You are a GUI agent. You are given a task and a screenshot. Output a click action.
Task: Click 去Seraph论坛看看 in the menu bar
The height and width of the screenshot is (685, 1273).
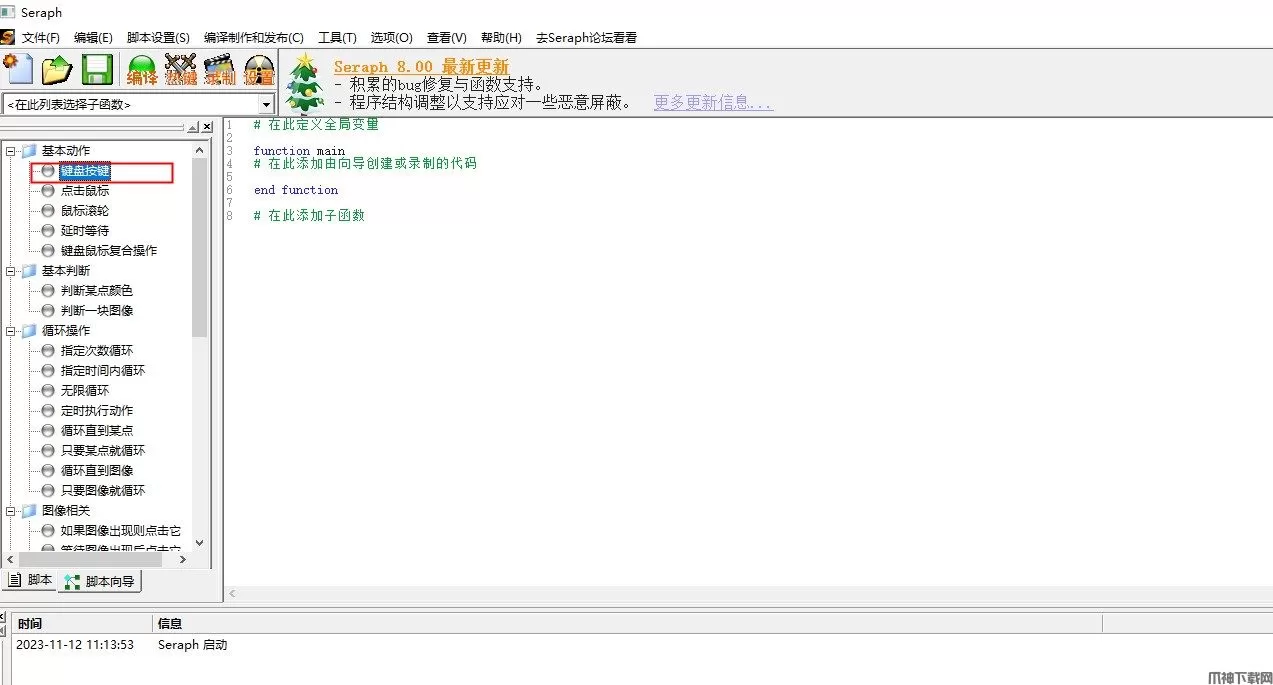point(586,38)
